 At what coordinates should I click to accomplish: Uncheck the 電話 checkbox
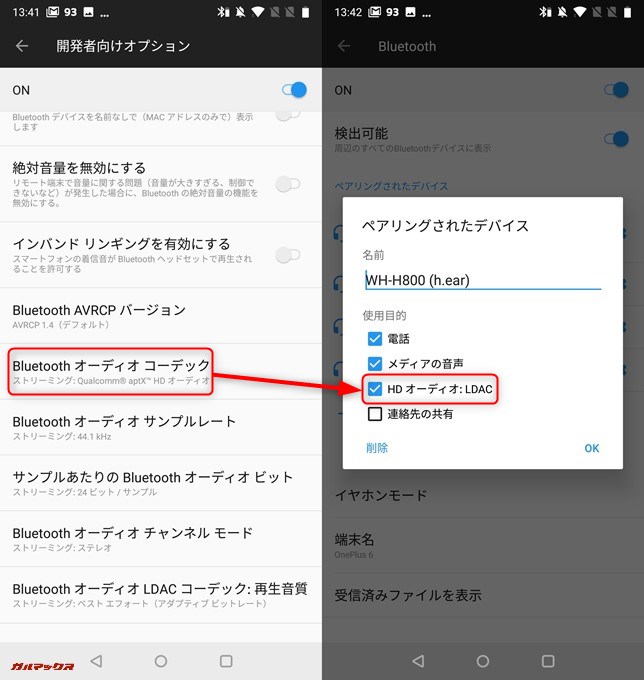tap(375, 339)
